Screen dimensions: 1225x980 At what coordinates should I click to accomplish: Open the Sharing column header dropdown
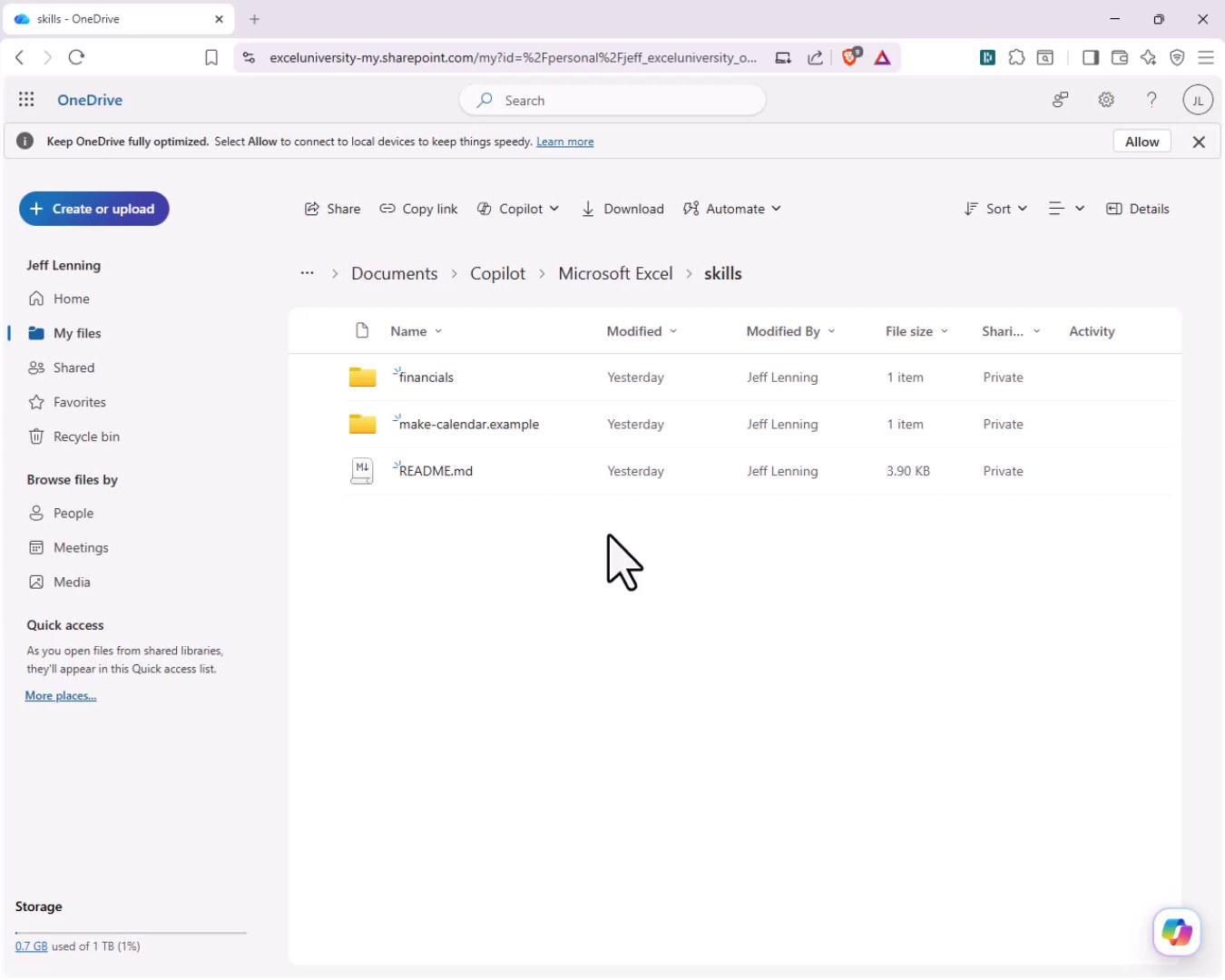pos(1011,331)
